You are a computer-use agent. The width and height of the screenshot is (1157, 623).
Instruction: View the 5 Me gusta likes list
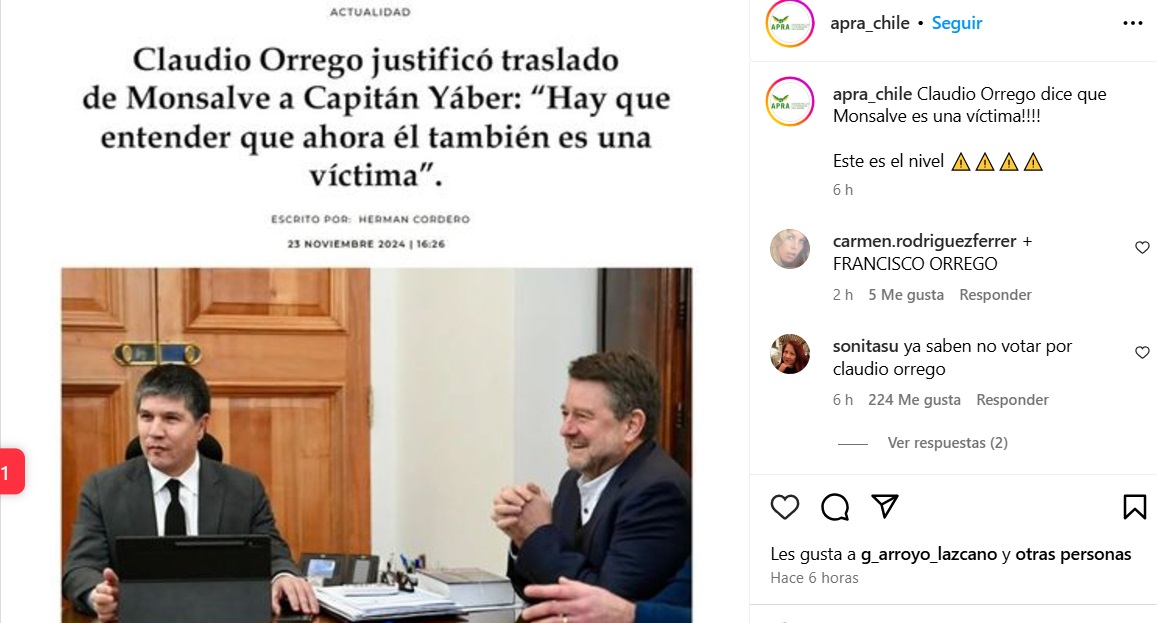coord(905,295)
